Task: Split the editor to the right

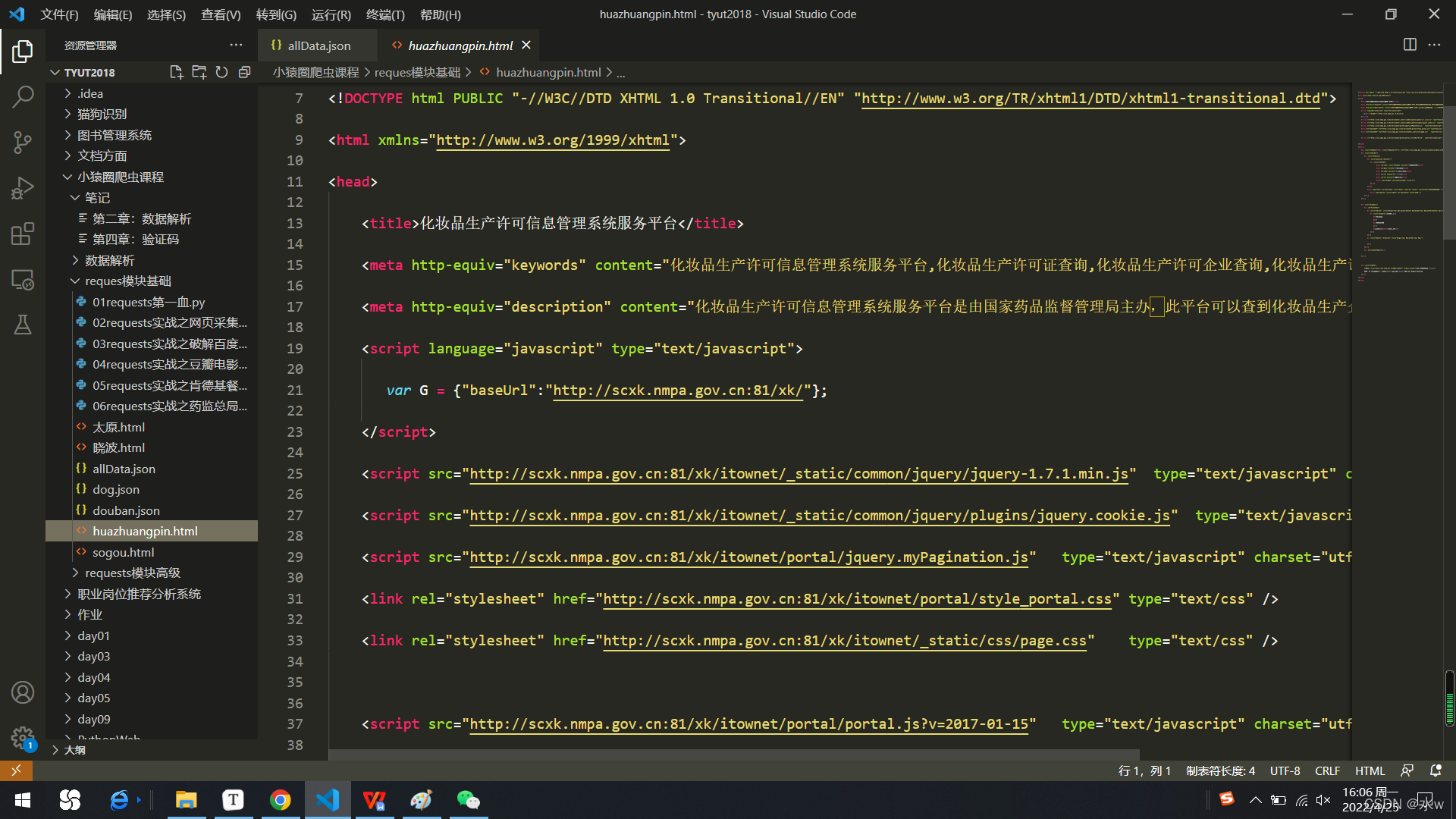Action: (1410, 45)
